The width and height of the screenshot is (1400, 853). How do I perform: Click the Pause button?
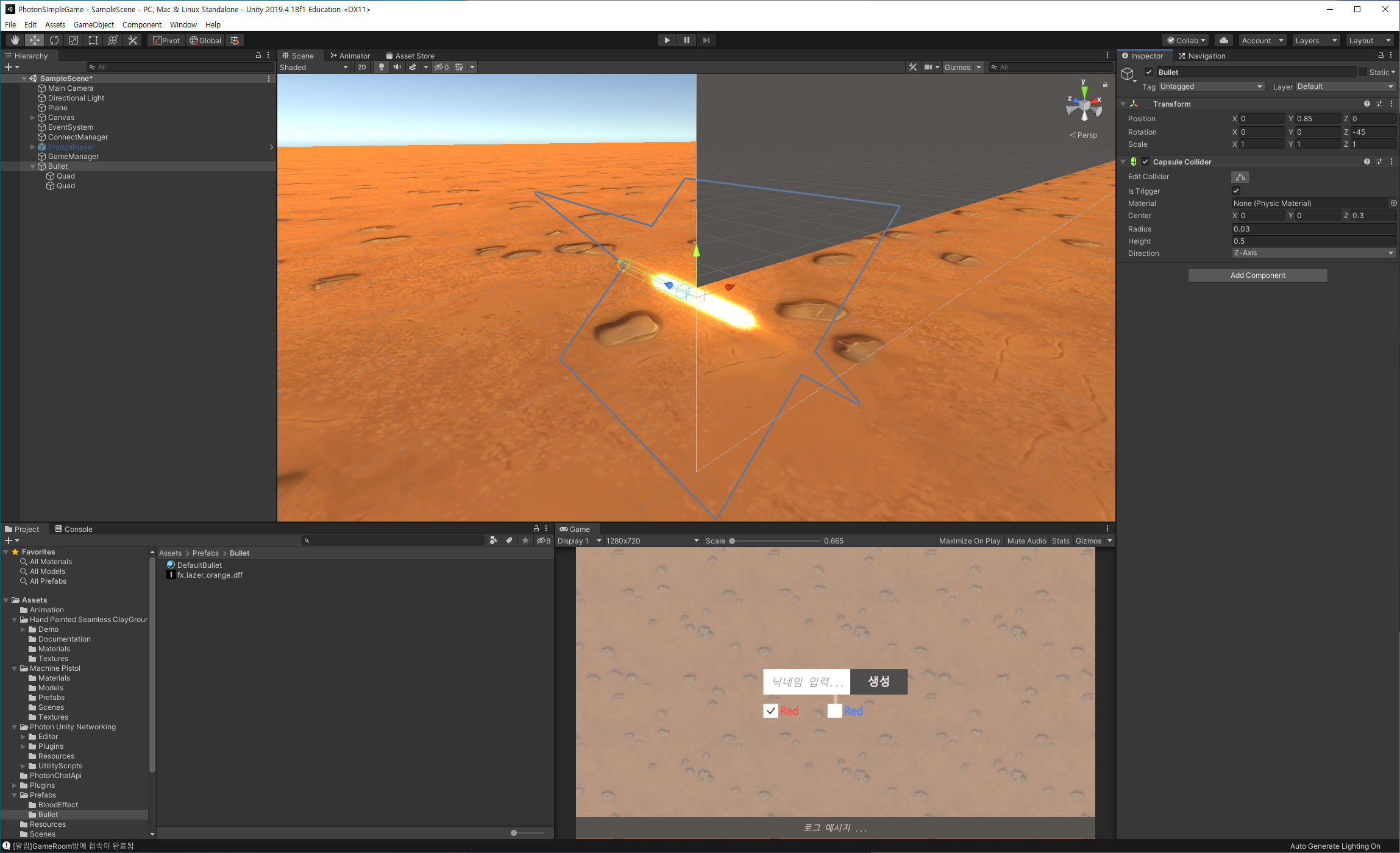(686, 40)
